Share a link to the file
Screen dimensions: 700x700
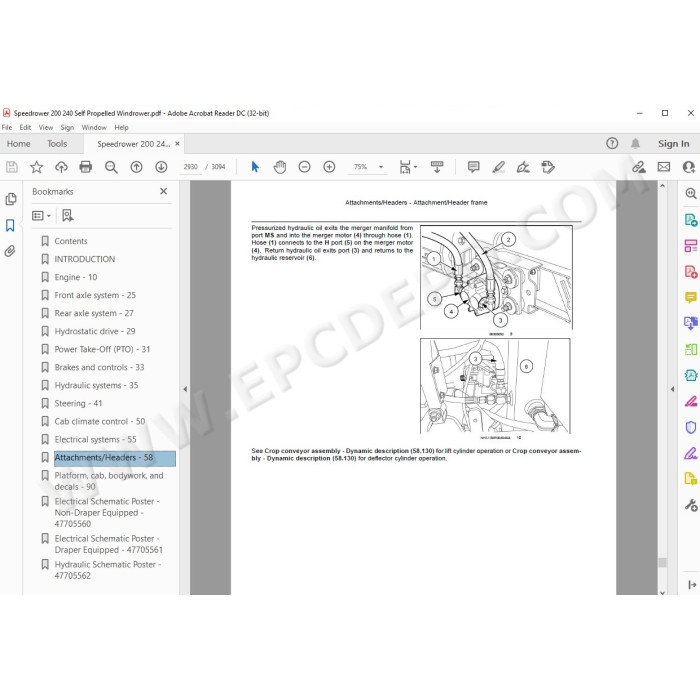click(639, 167)
